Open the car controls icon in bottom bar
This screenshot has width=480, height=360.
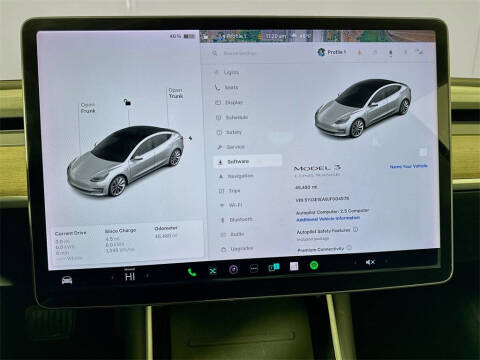click(x=67, y=280)
